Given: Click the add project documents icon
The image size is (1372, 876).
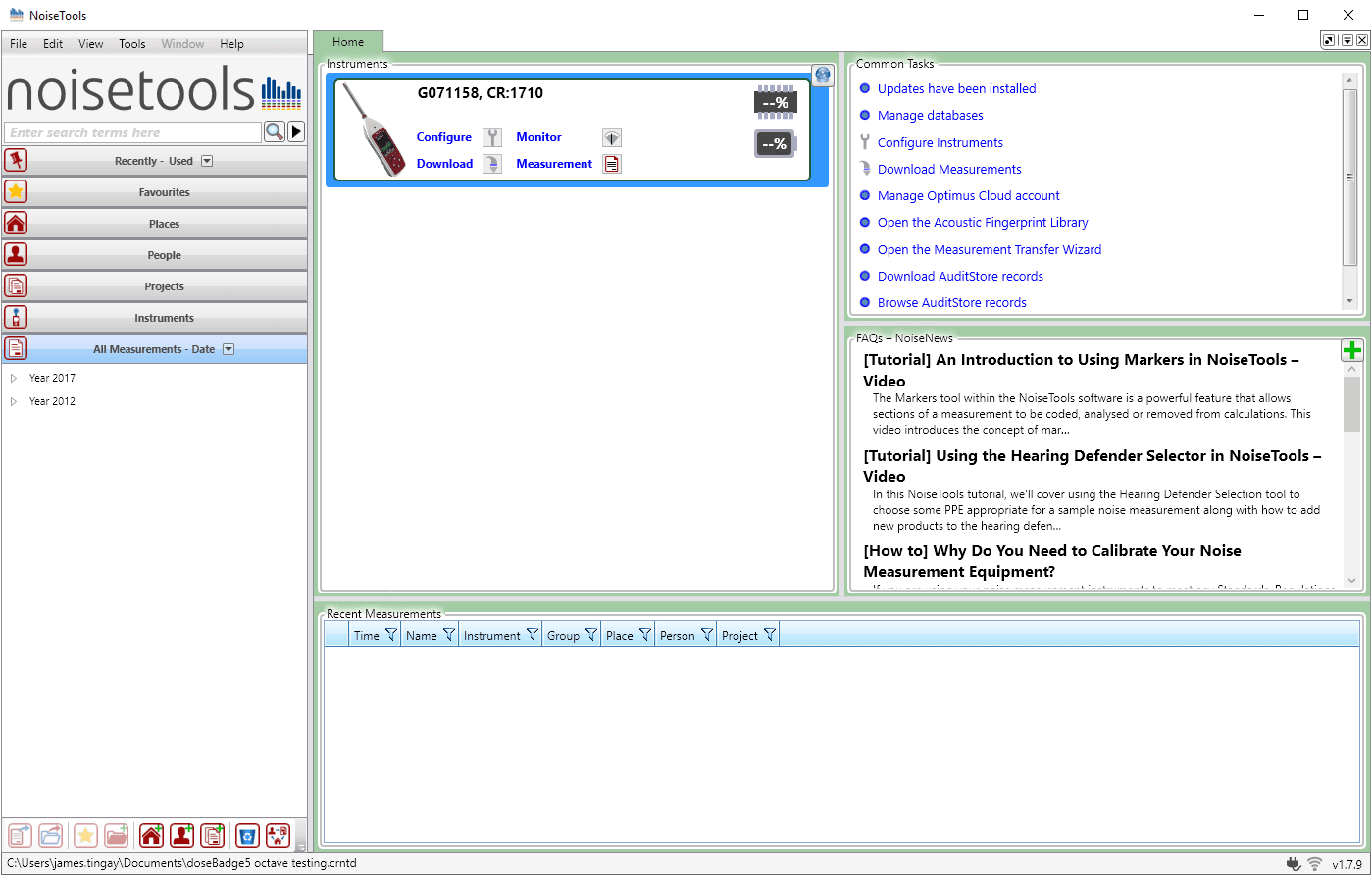Looking at the screenshot, I should coord(213,836).
